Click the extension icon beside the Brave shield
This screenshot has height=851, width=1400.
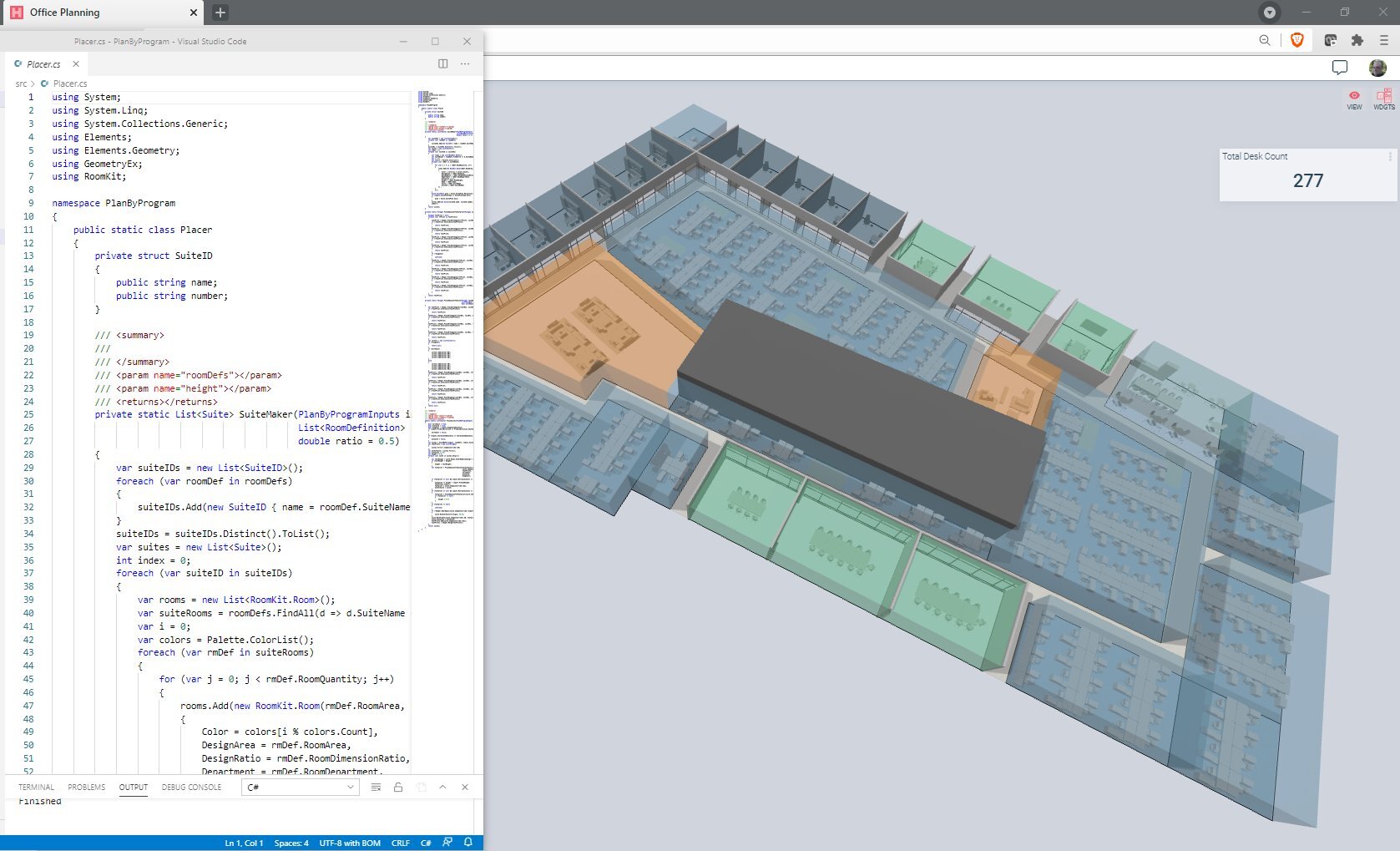(x=1331, y=40)
